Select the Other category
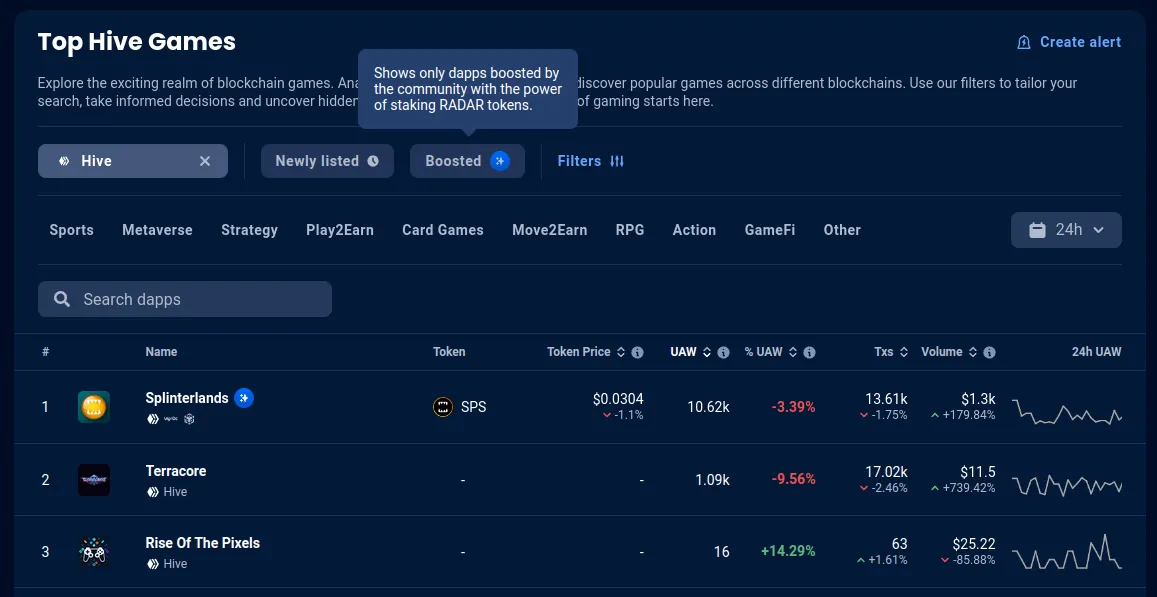 tap(842, 230)
